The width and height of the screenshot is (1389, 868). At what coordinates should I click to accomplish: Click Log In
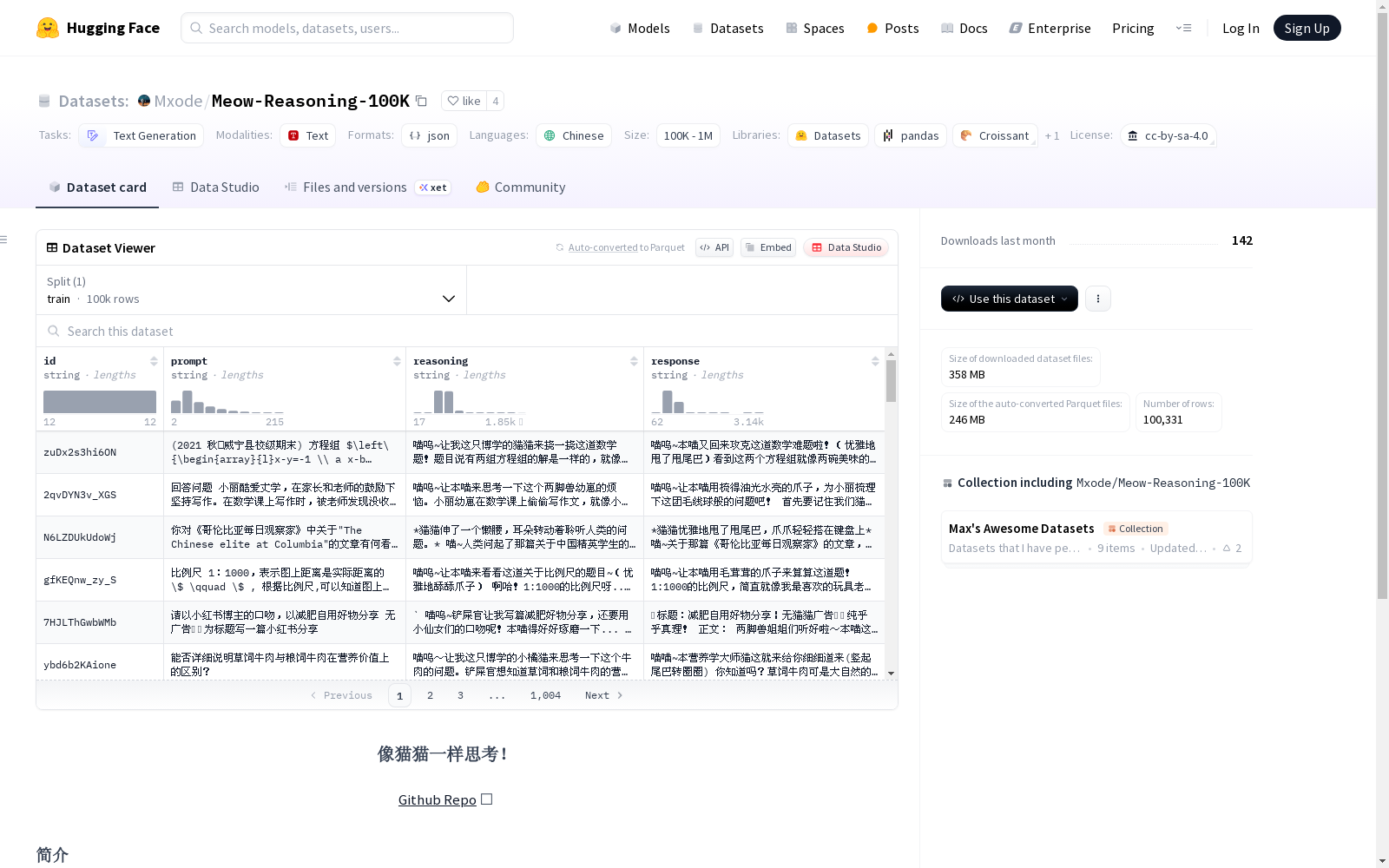point(1241,28)
